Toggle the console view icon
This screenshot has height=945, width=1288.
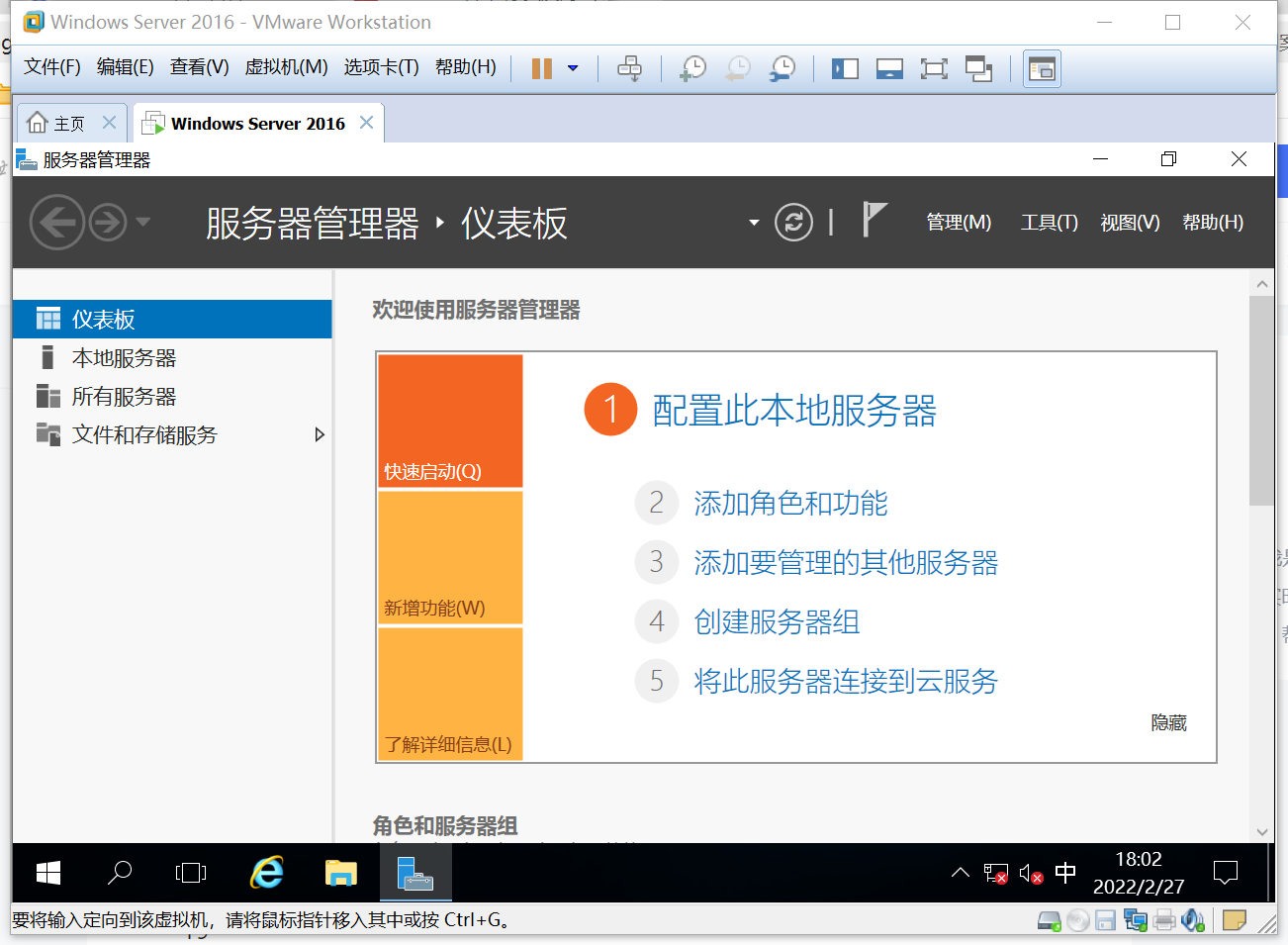coord(1042,69)
